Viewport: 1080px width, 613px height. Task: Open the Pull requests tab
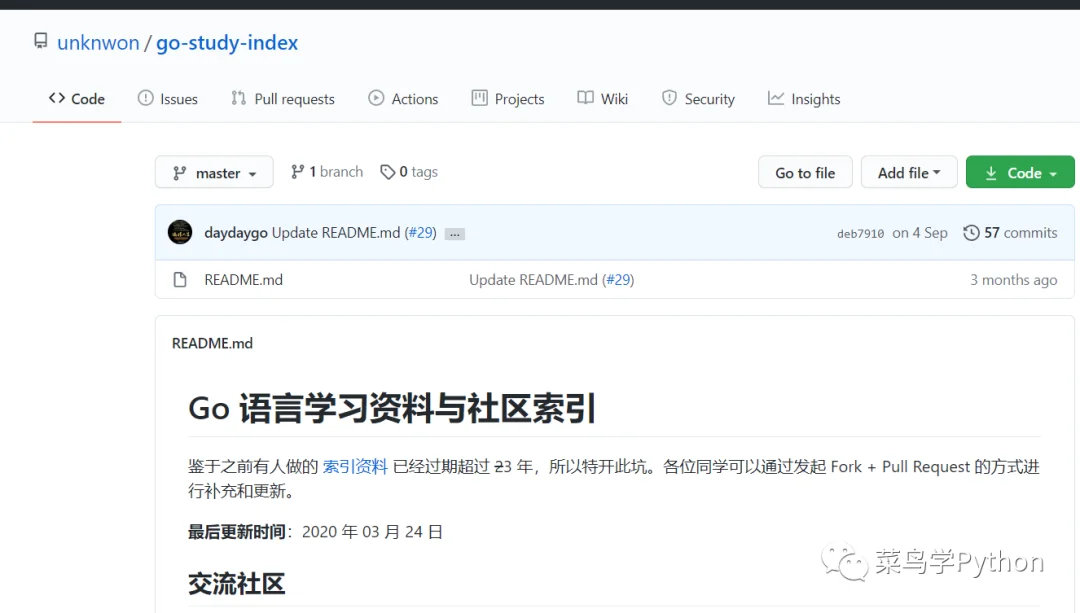click(282, 99)
